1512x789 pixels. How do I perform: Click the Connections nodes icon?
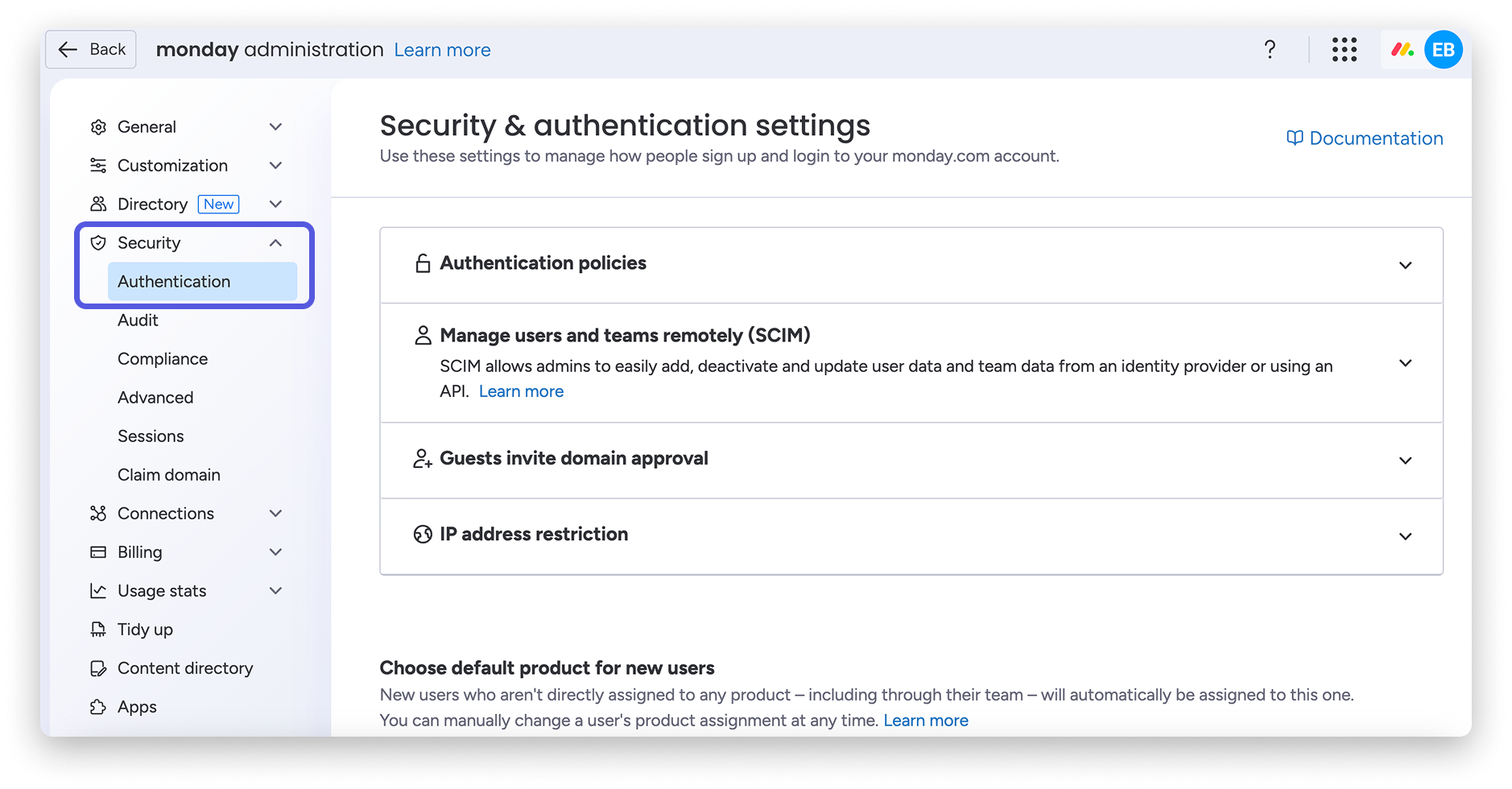click(98, 514)
